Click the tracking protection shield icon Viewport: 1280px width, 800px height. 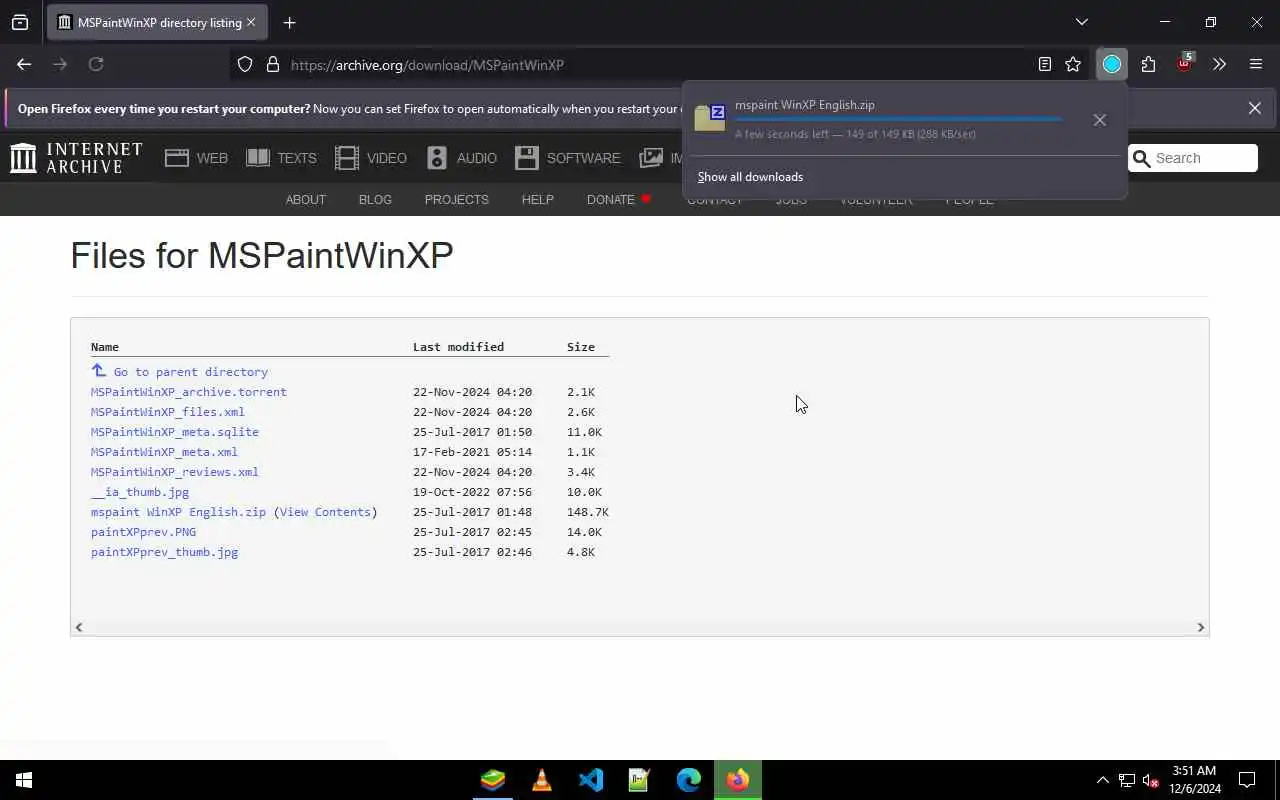(x=245, y=64)
